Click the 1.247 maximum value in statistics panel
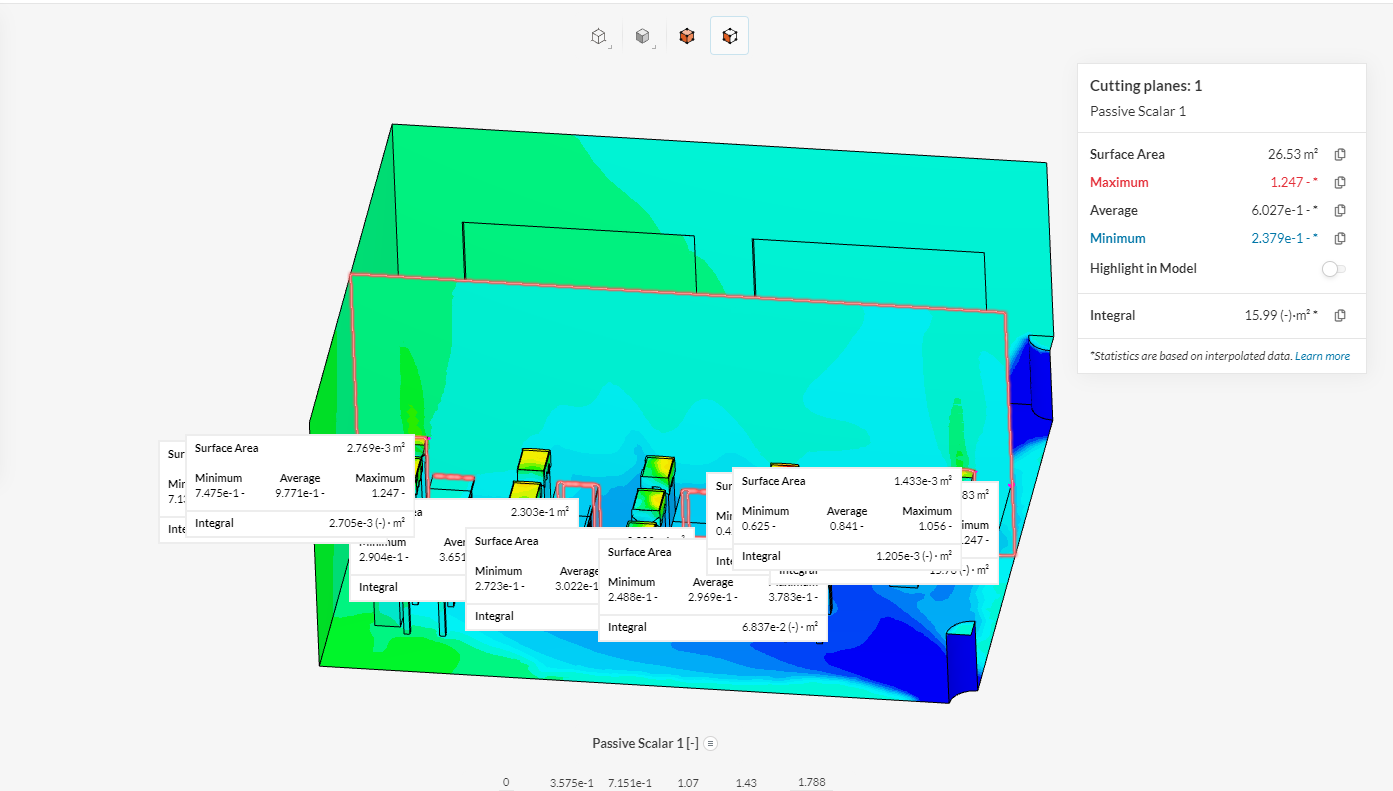1393x791 pixels. point(1294,182)
